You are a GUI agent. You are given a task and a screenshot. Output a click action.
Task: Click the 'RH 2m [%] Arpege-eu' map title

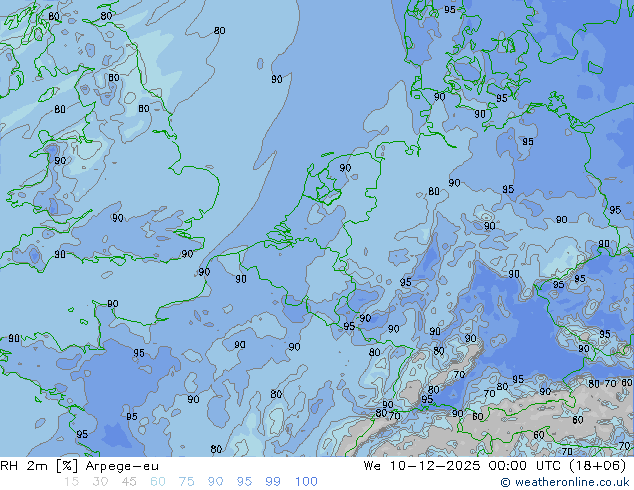[80, 466]
